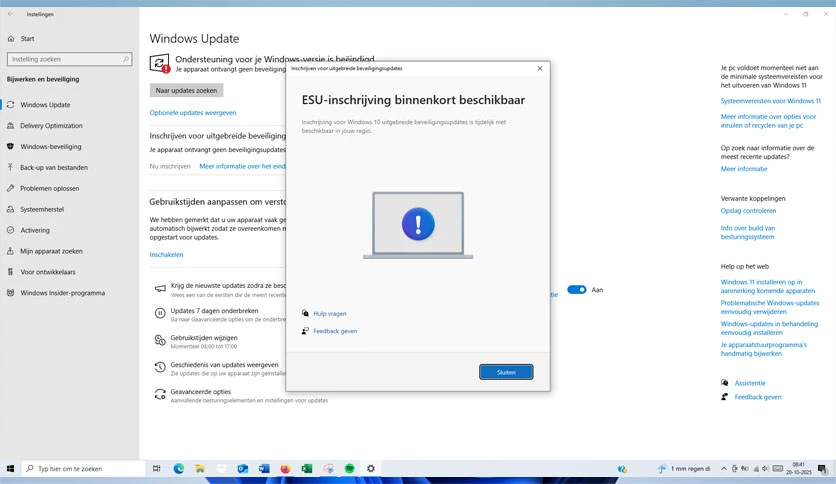Click the back arrow in Instellingen title bar

(11, 14)
